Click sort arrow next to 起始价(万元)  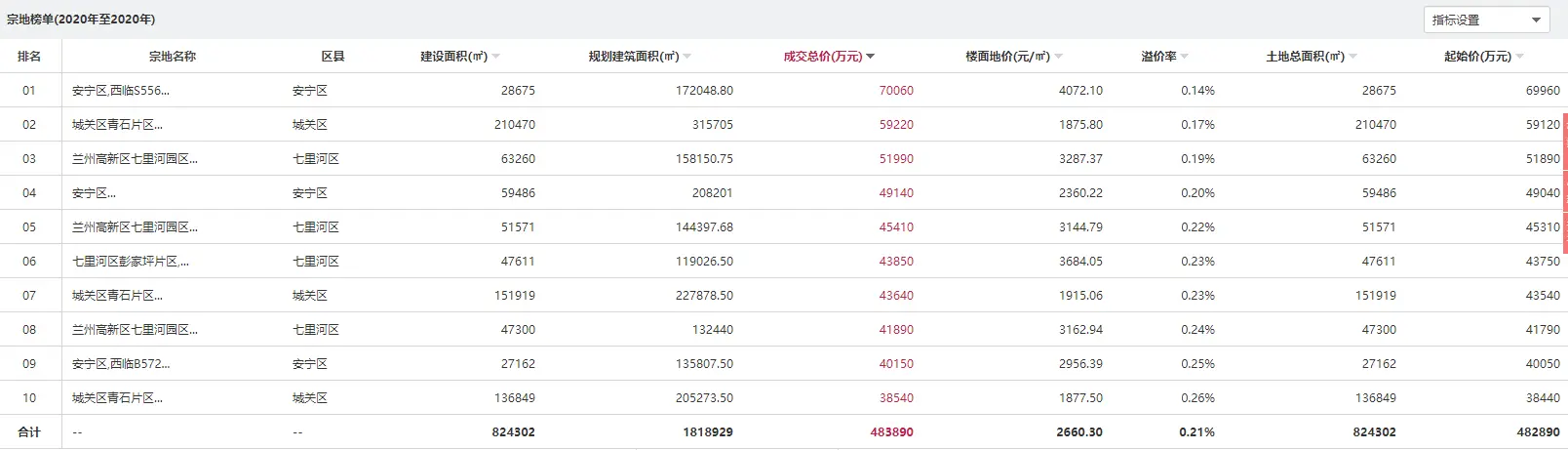point(1520,57)
